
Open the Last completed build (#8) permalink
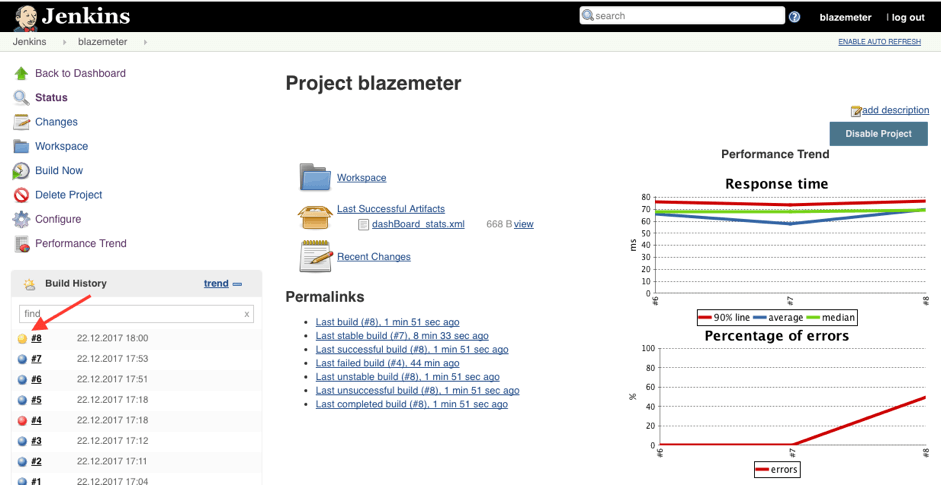click(x=412, y=404)
